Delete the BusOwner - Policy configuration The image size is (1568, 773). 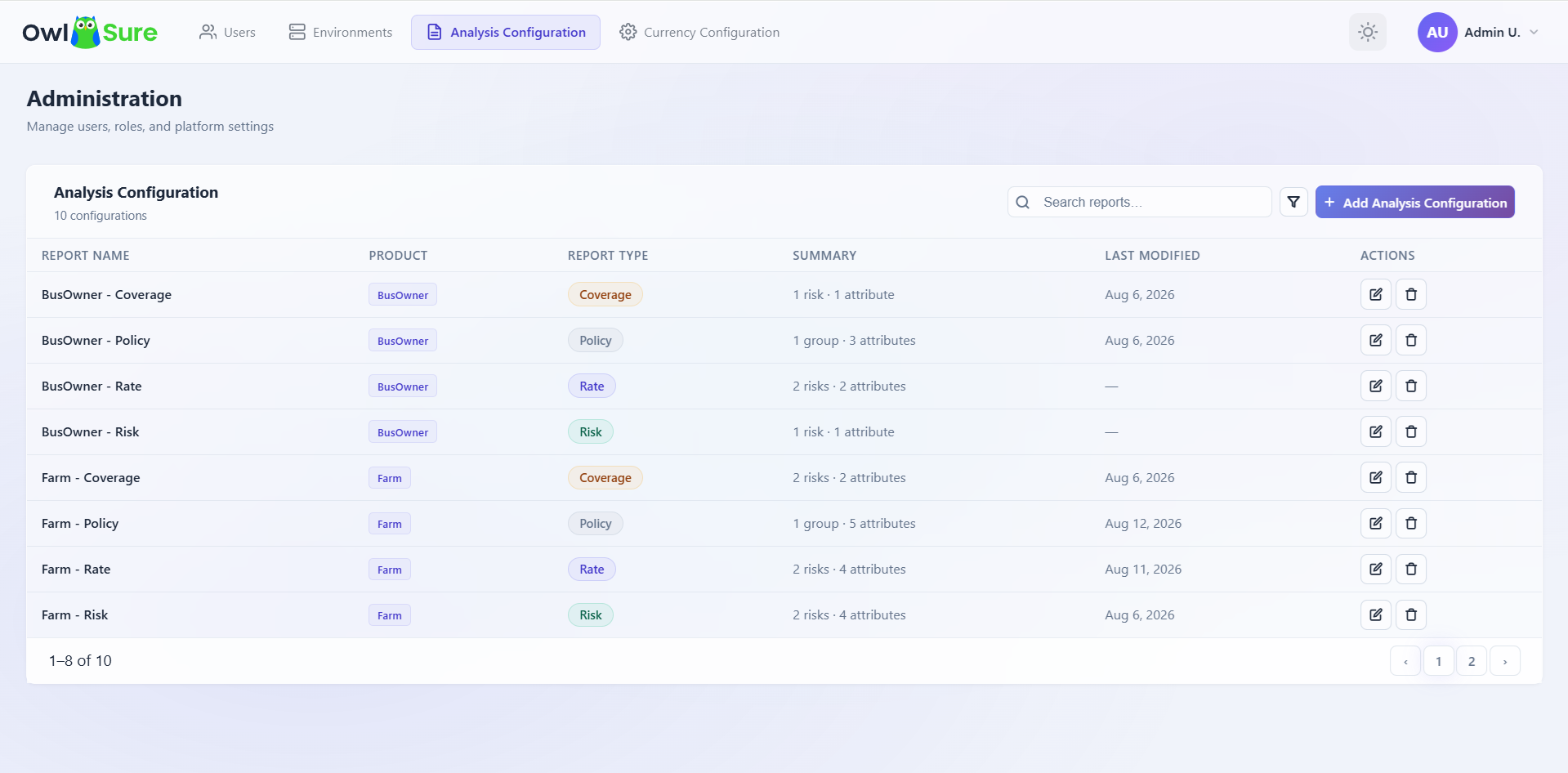point(1411,340)
